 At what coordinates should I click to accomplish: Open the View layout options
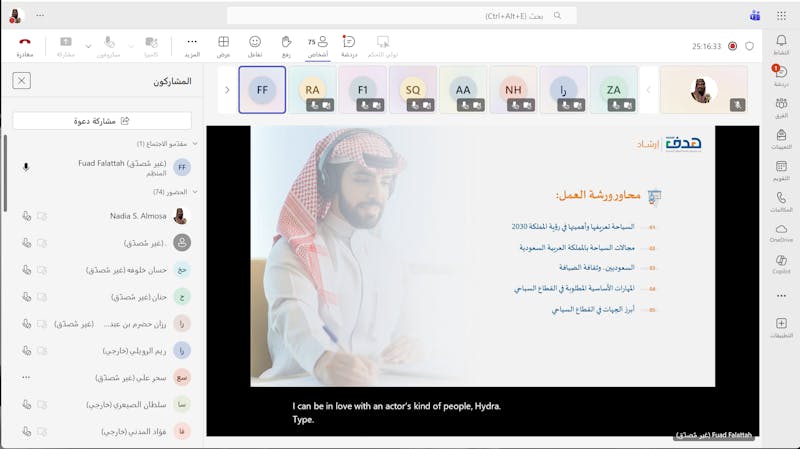pos(223,46)
